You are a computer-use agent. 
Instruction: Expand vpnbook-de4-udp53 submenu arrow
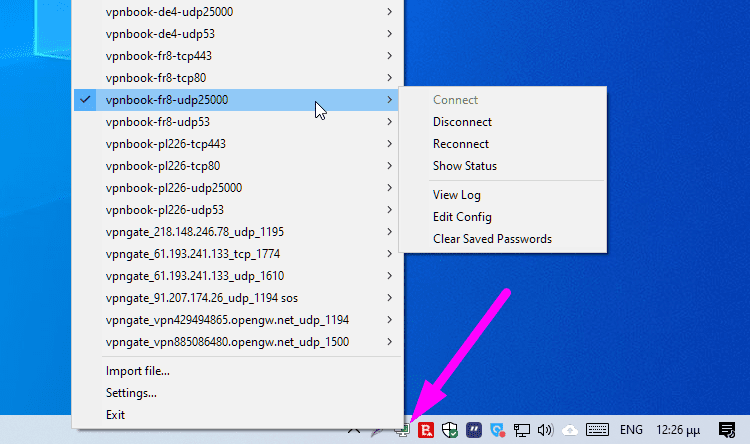(x=389, y=33)
